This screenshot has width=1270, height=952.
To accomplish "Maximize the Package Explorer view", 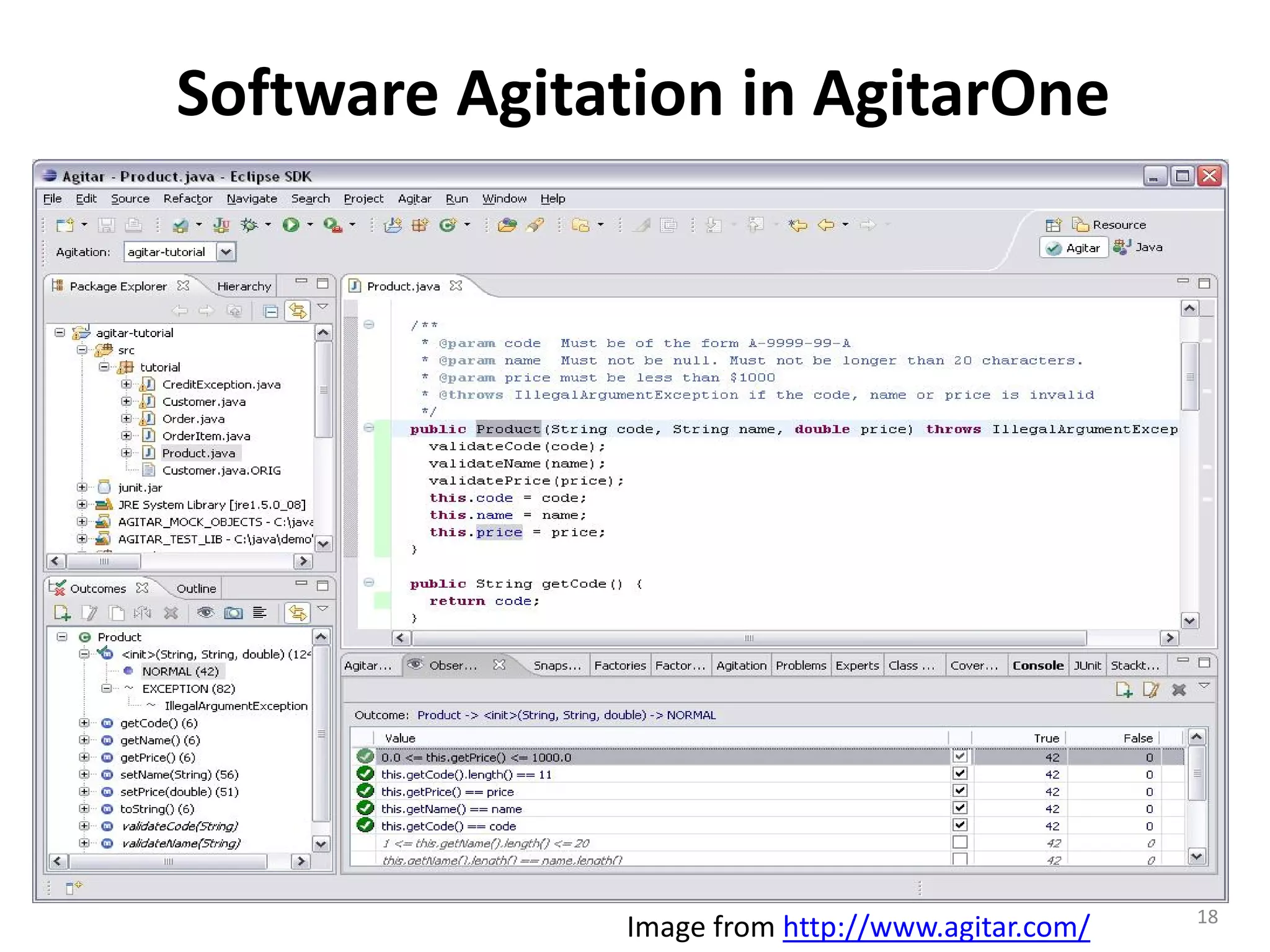I will pyautogui.click(x=322, y=284).
